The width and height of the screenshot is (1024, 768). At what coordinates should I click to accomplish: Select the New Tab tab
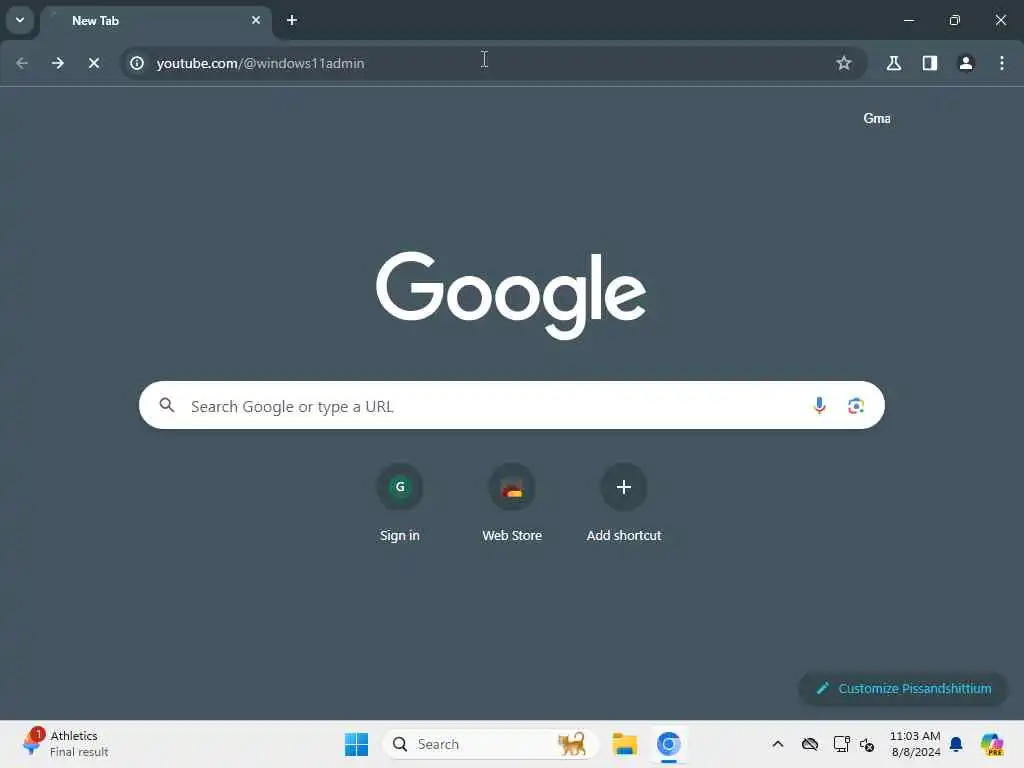156,21
